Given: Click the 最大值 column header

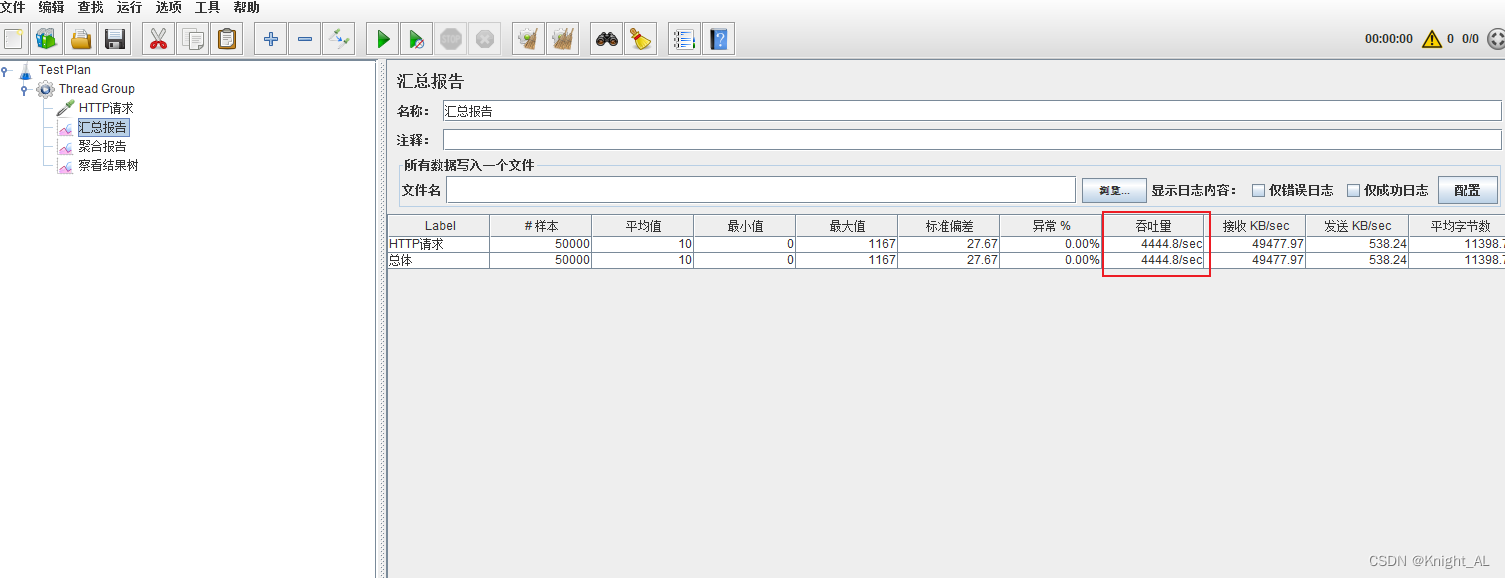Looking at the screenshot, I should 847,226.
